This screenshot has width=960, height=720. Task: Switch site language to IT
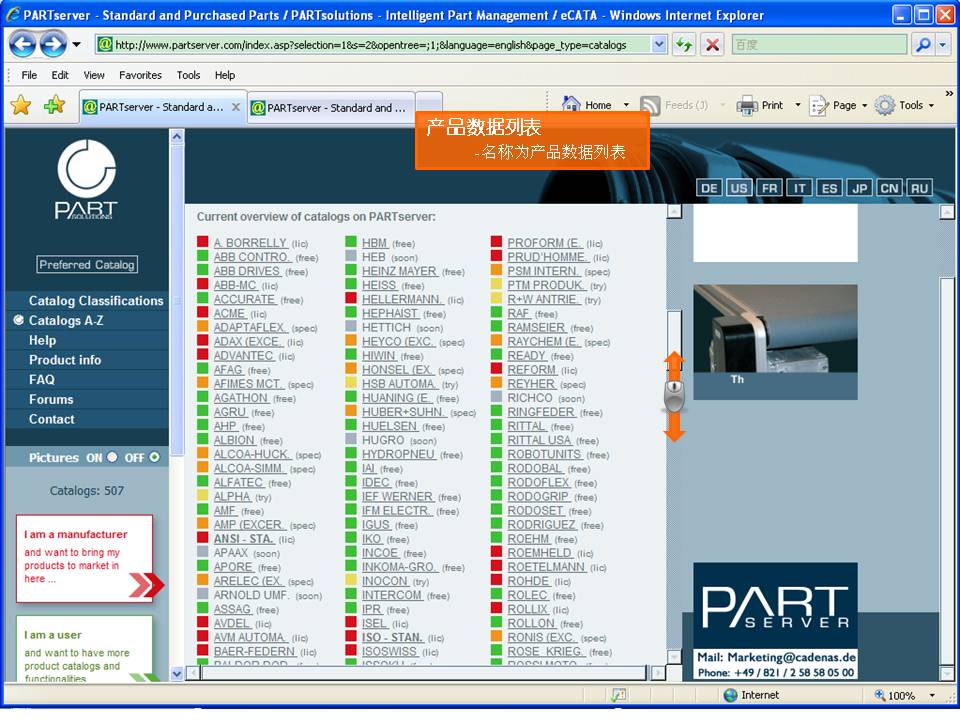(x=800, y=188)
